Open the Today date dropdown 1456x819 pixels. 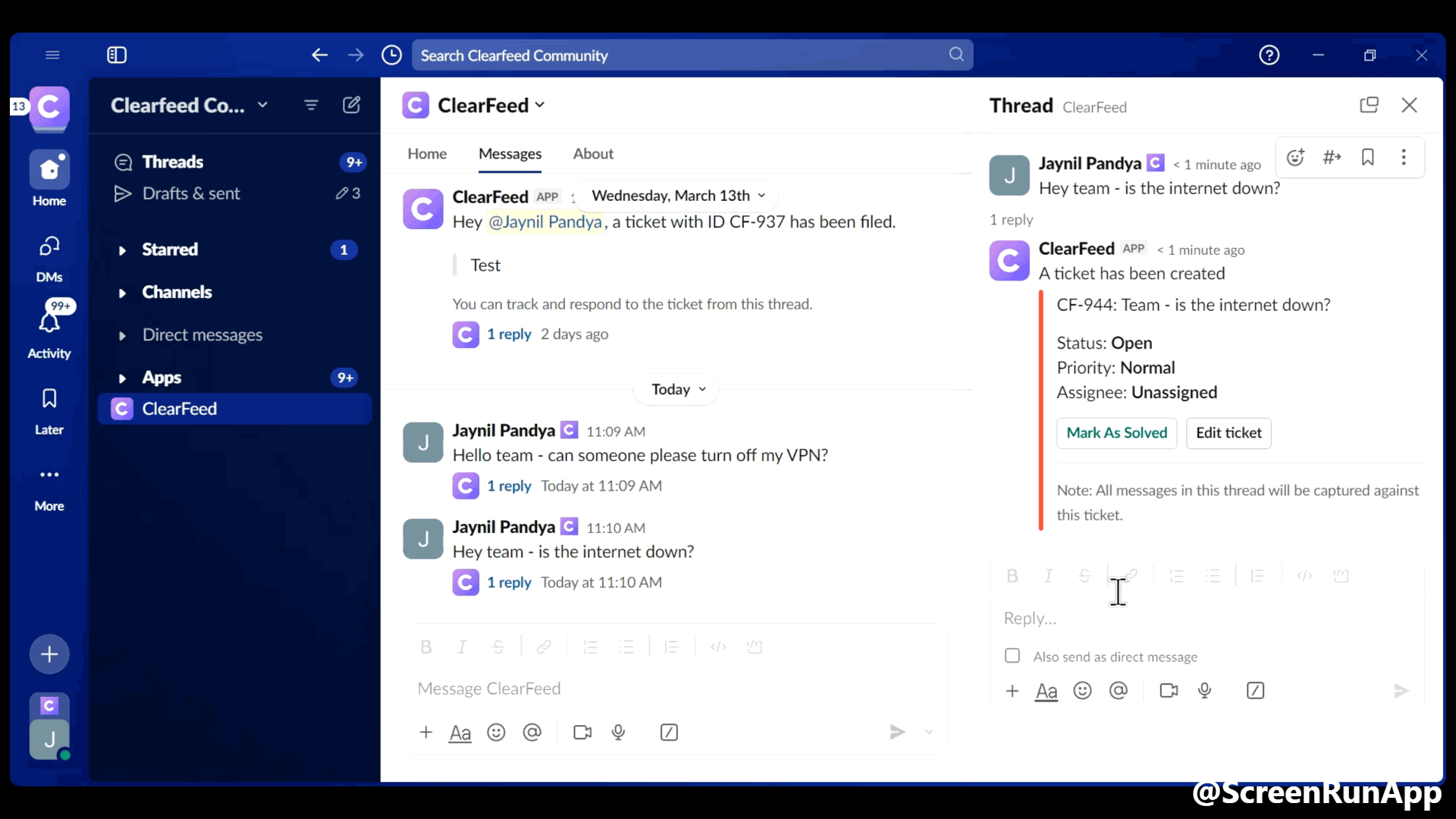click(x=677, y=390)
